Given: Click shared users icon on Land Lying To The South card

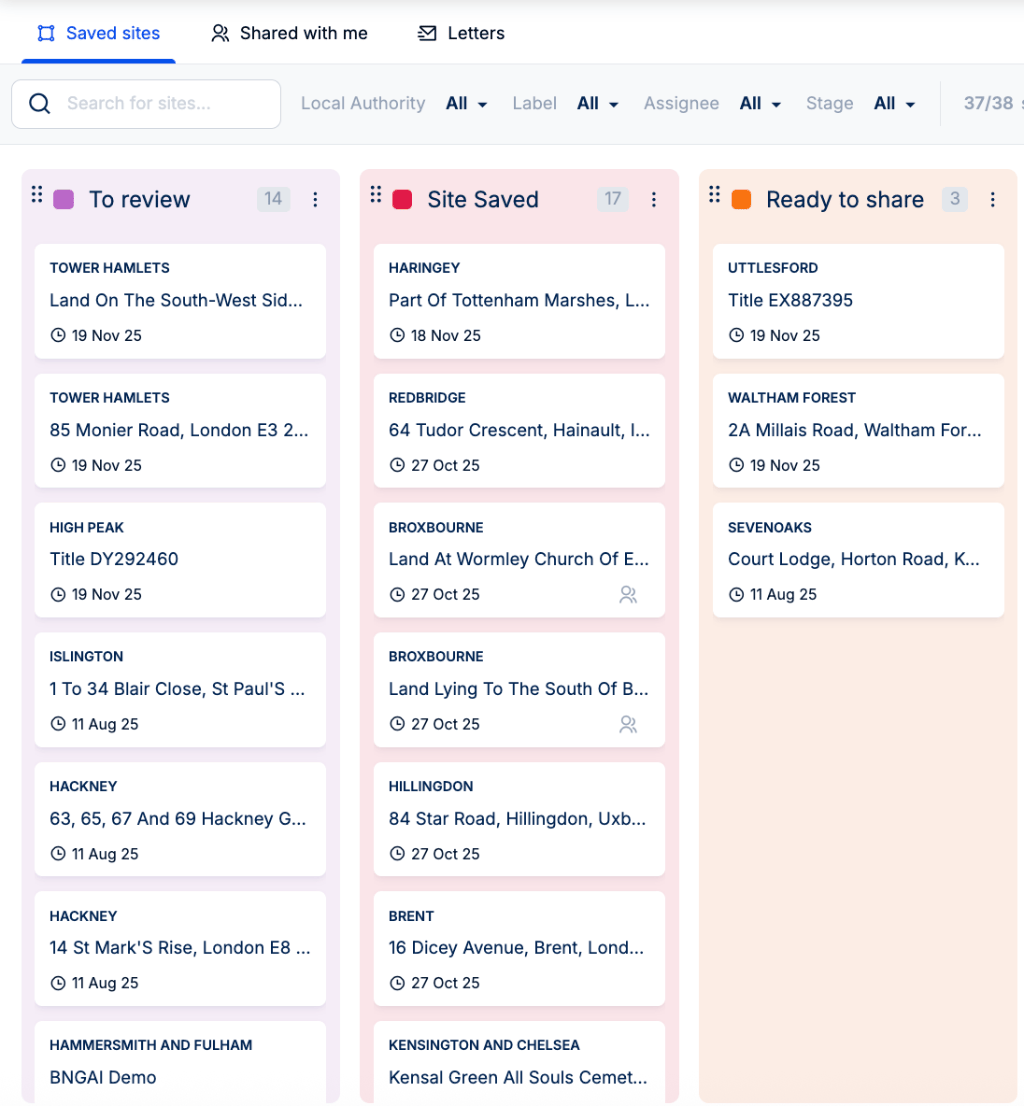Looking at the screenshot, I should point(628,724).
